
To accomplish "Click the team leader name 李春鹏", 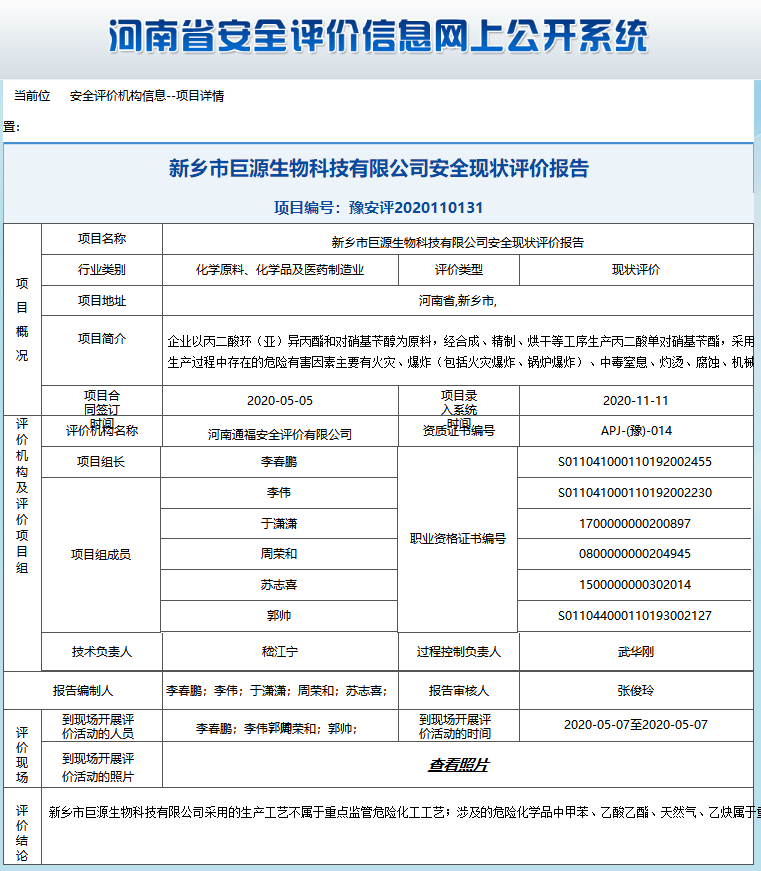I will click(x=279, y=462).
